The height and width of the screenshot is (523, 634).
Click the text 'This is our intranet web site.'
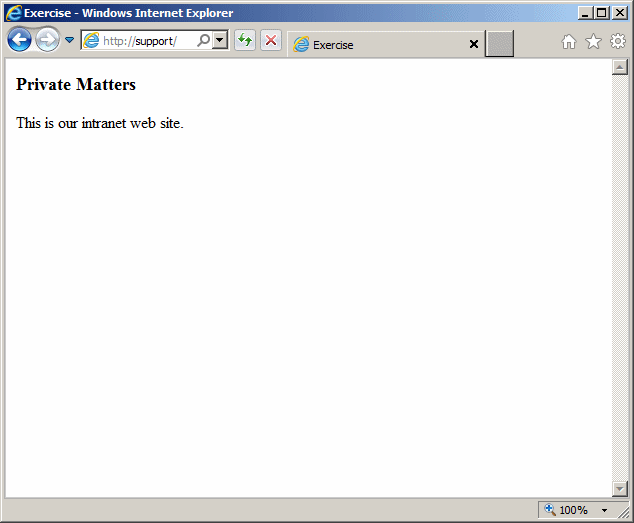99,123
